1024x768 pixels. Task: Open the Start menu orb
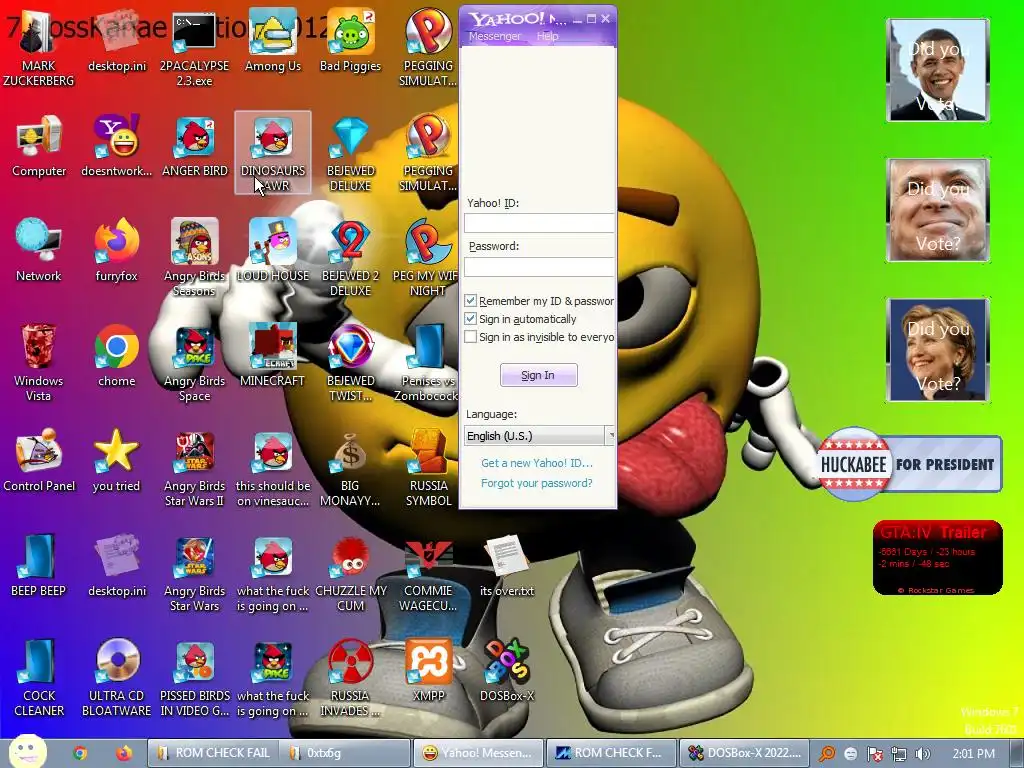click(x=28, y=752)
